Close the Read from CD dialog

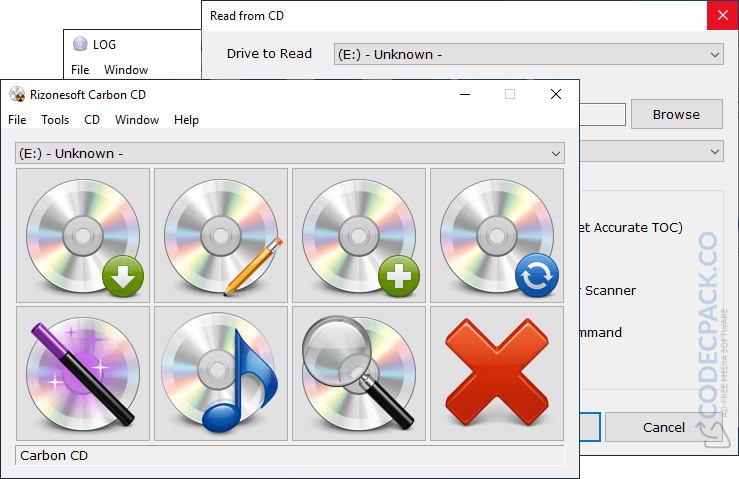[x=723, y=15]
